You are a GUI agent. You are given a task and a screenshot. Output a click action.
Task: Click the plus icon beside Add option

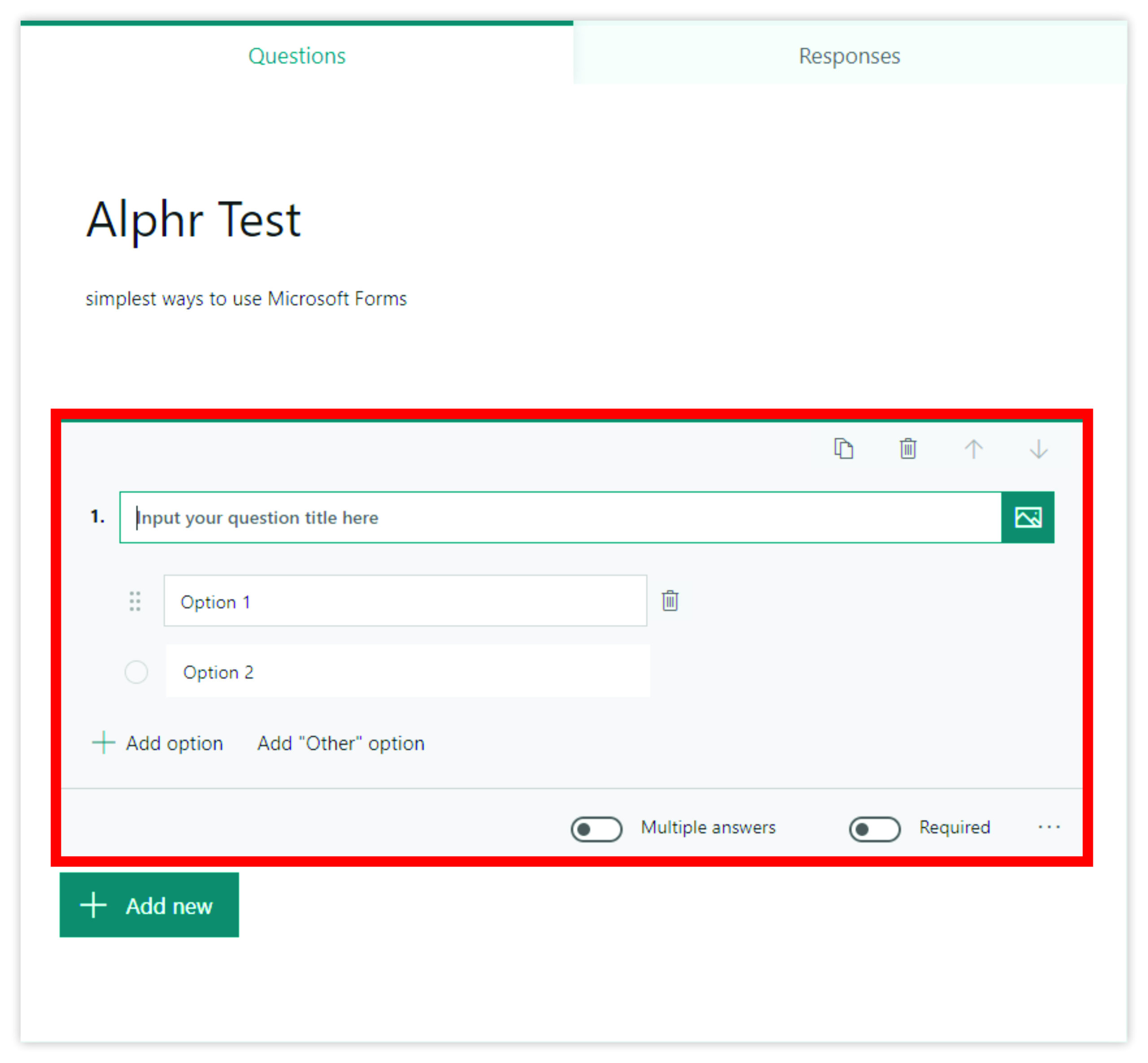pyautogui.click(x=104, y=742)
